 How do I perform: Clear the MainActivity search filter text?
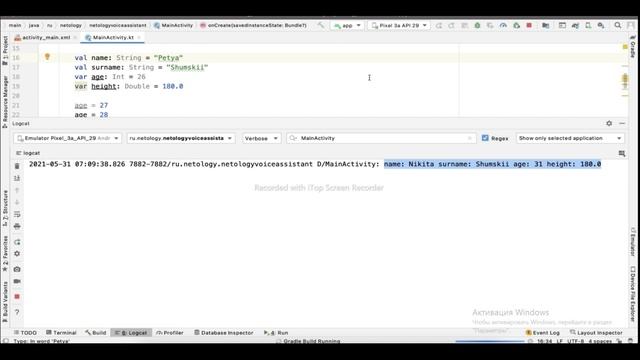470,138
